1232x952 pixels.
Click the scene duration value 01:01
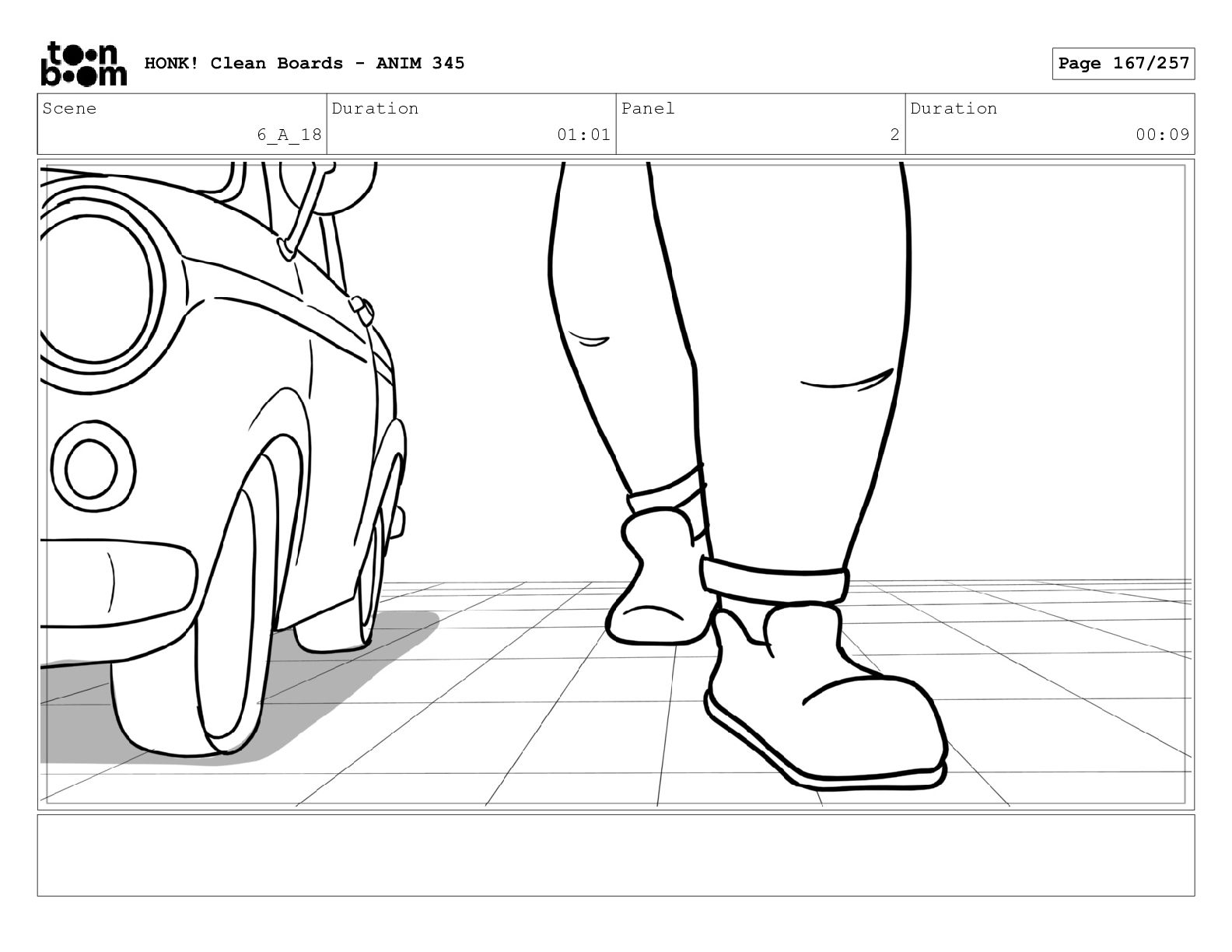583,135
